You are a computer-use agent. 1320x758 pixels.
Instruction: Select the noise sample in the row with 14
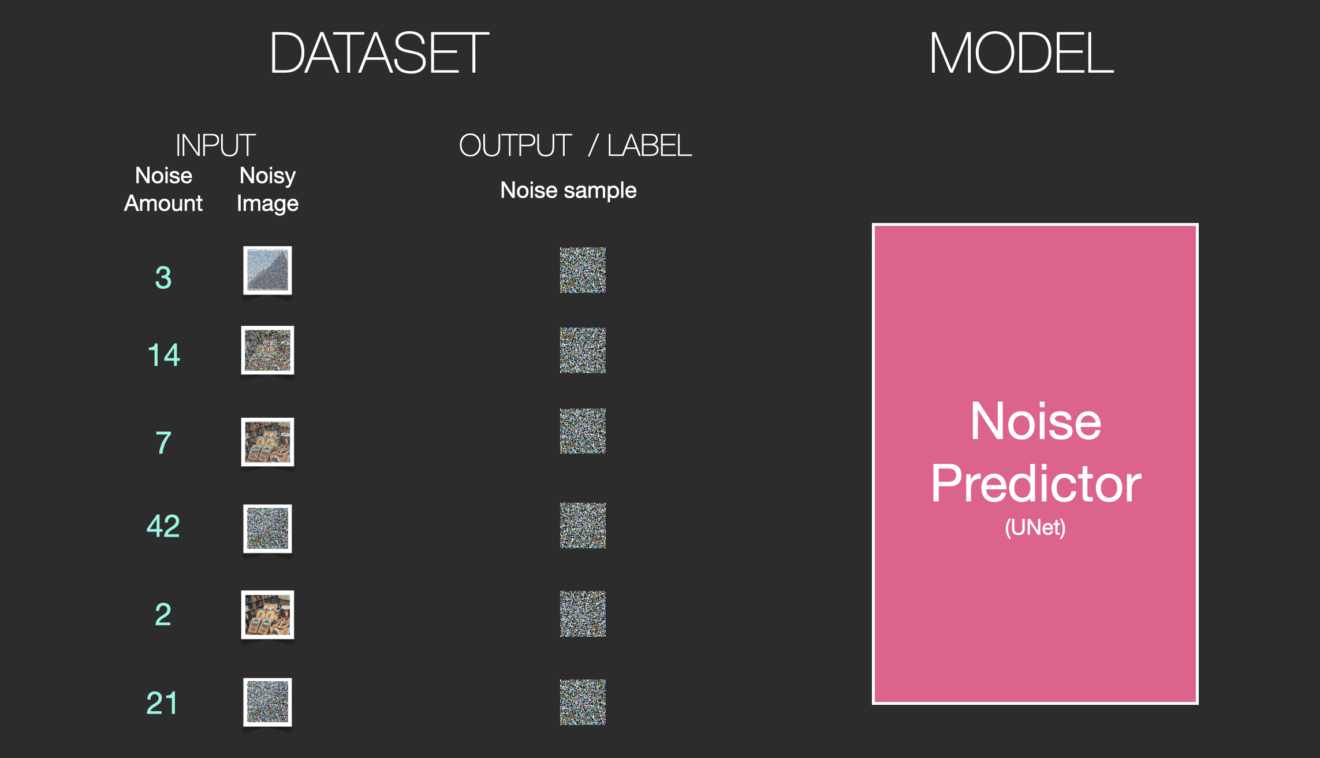583,350
